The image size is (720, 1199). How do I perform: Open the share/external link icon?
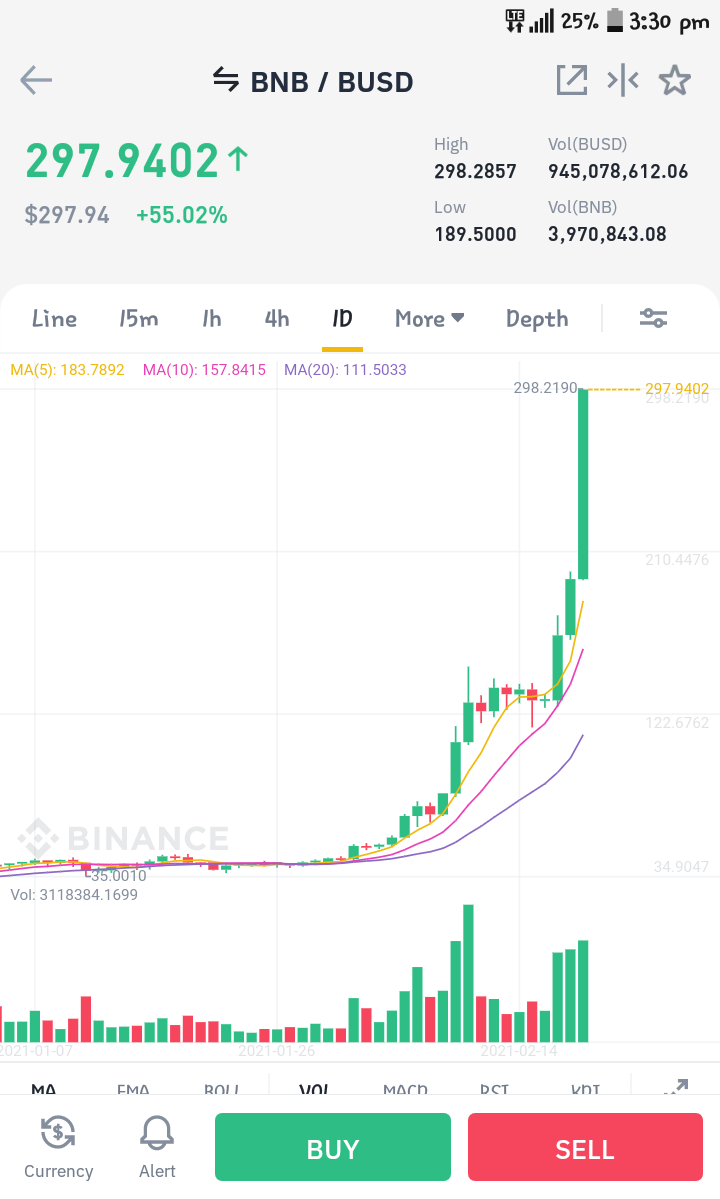[572, 80]
